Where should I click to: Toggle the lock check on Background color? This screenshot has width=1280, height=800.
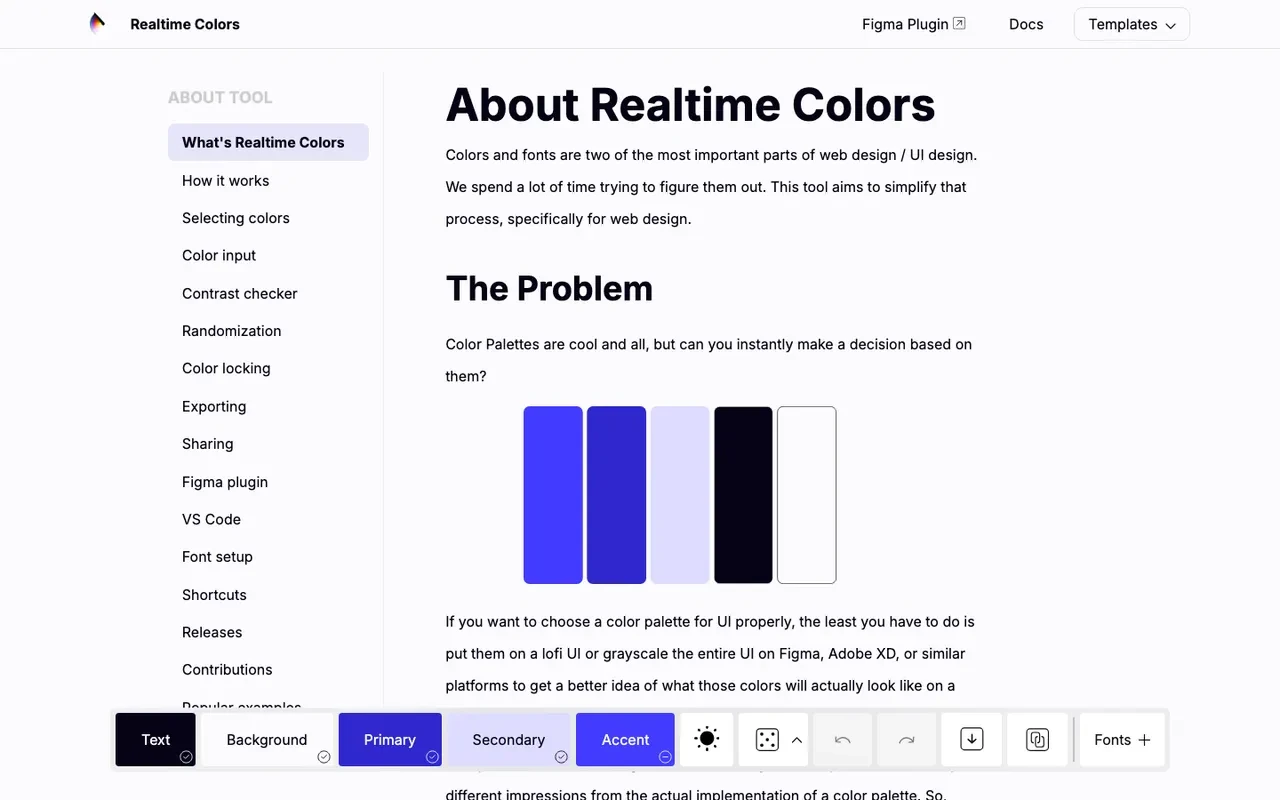[x=324, y=757]
